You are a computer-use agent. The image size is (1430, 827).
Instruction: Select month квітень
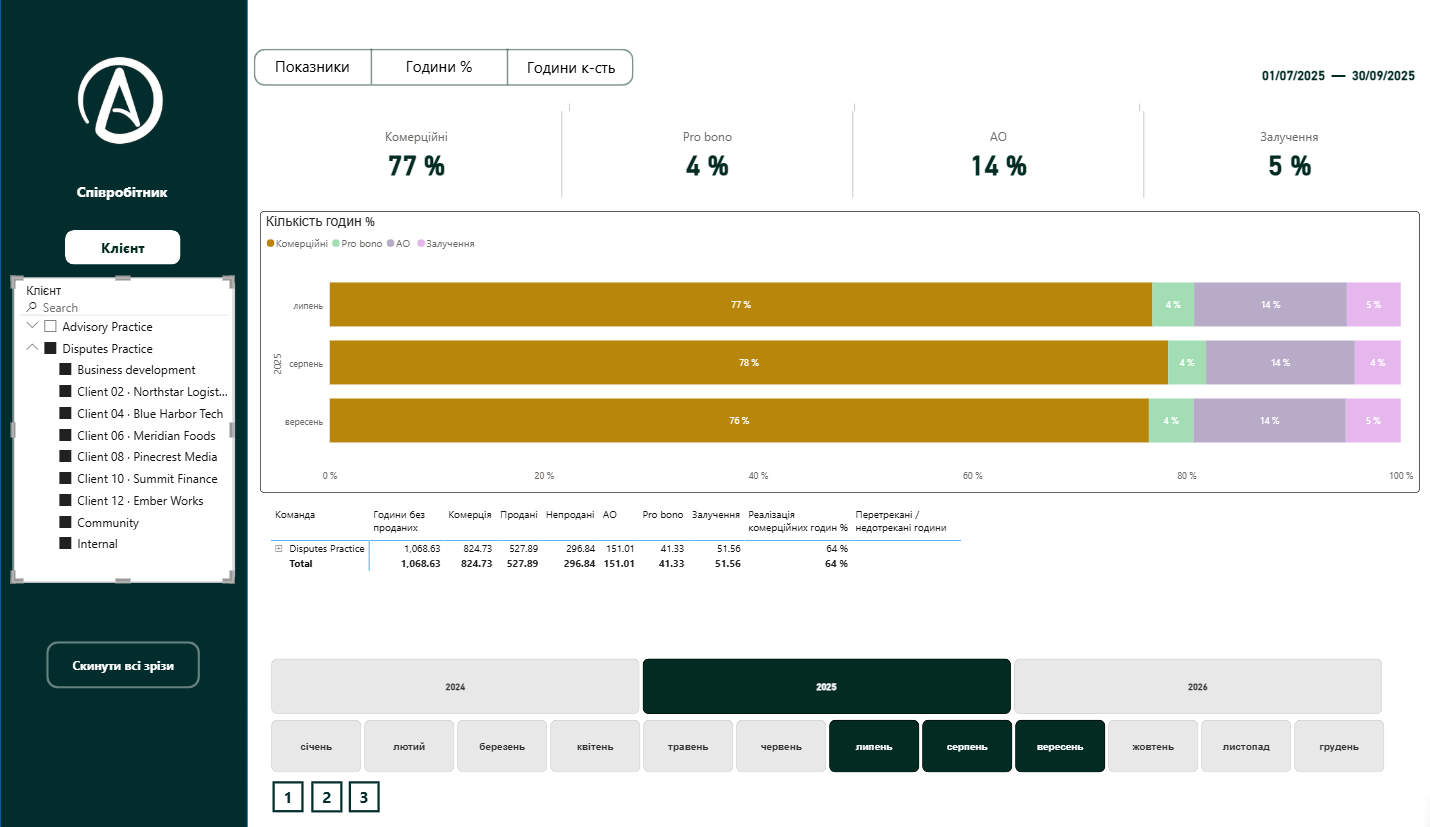pos(595,746)
